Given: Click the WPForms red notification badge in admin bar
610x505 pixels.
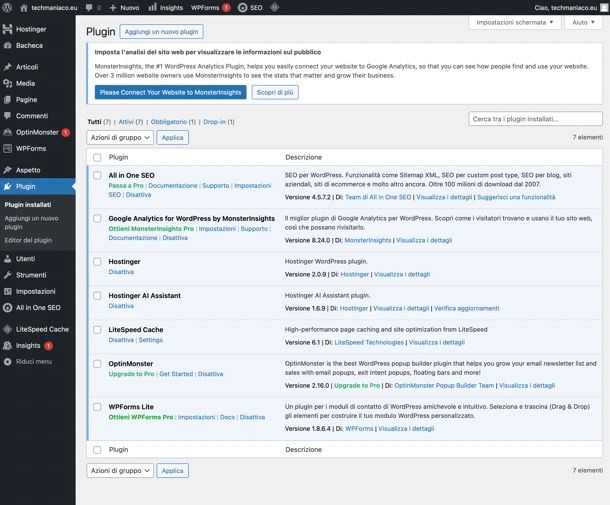Looking at the screenshot, I should (x=226, y=7).
